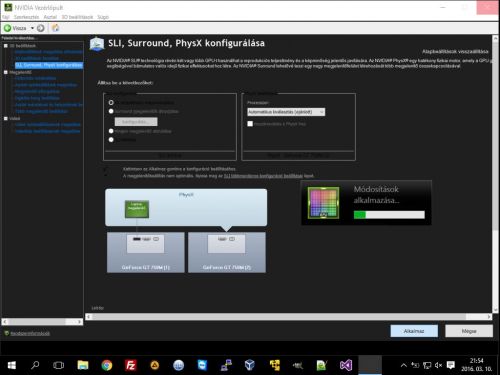500x375 pixels.
Task: Open the PhysX Processzor dropdown
Action: pyautogui.click(x=286, y=112)
